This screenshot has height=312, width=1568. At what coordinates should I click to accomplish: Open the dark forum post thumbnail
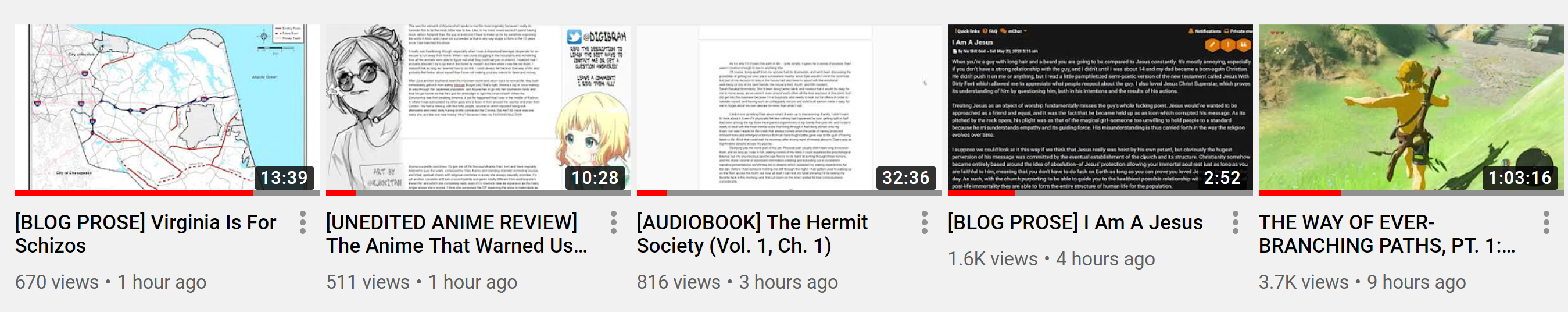(x=1101, y=109)
